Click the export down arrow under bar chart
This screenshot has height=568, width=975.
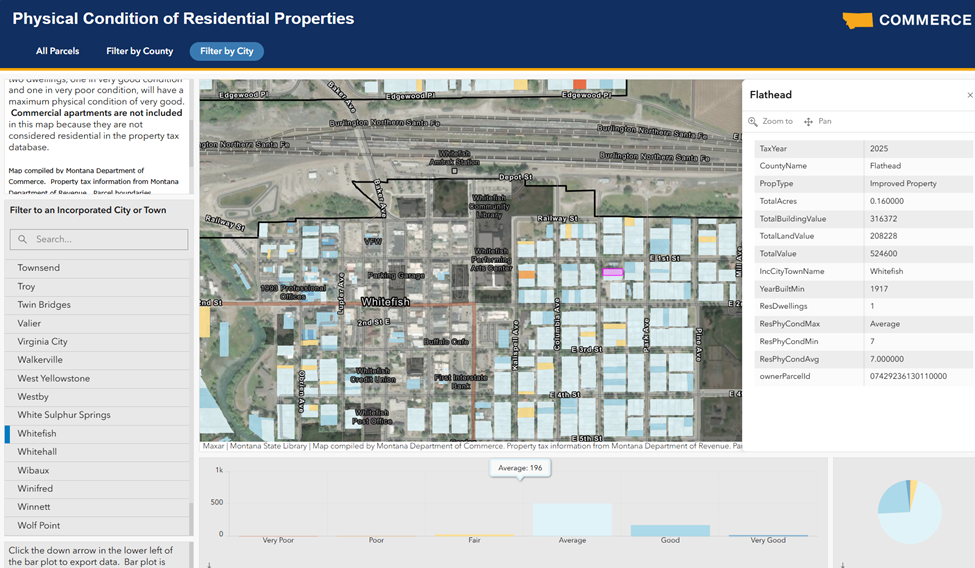[x=208, y=564]
